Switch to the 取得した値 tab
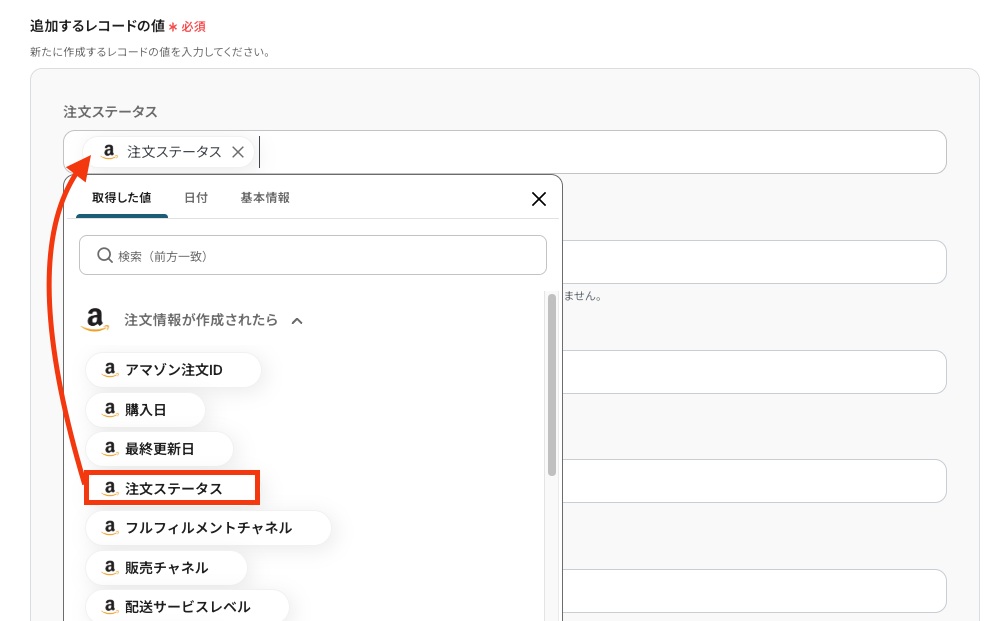The height and width of the screenshot is (621, 1006). point(121,198)
